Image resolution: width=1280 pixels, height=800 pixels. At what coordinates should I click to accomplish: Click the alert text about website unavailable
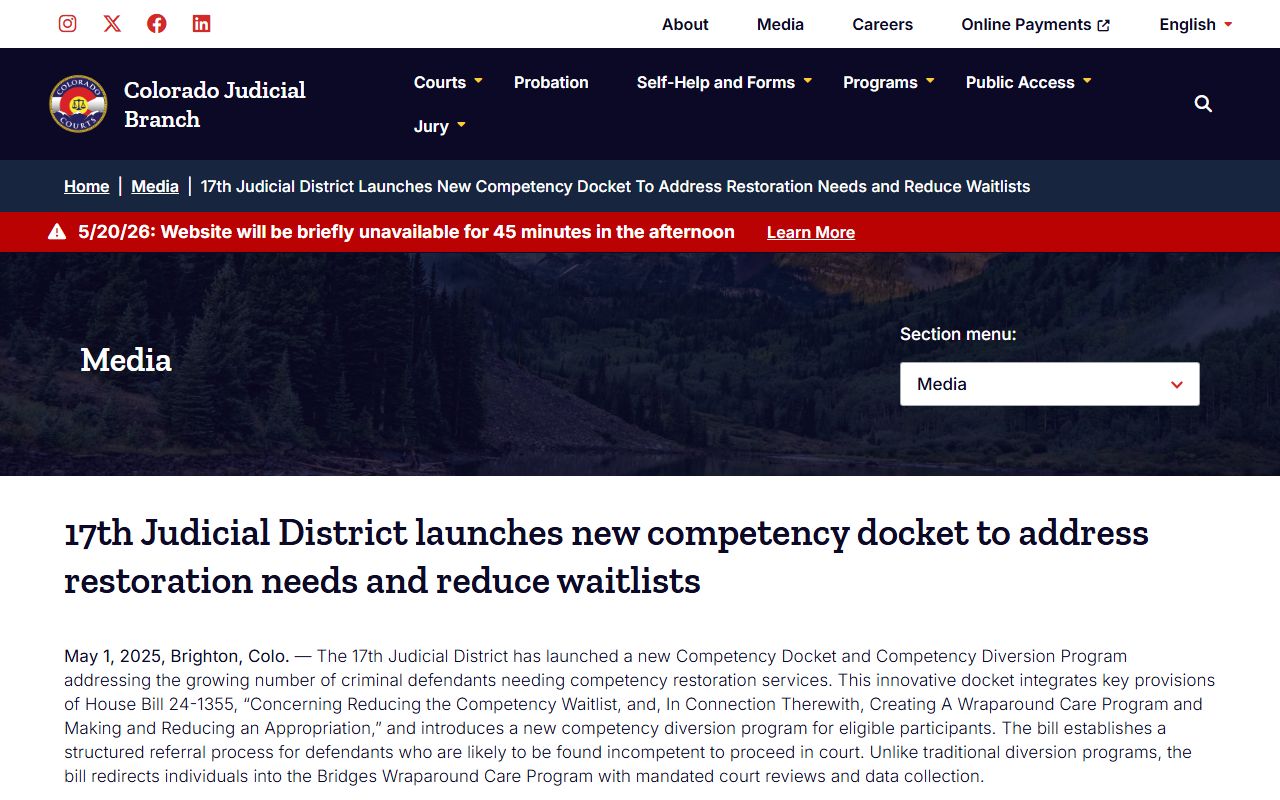coord(406,232)
